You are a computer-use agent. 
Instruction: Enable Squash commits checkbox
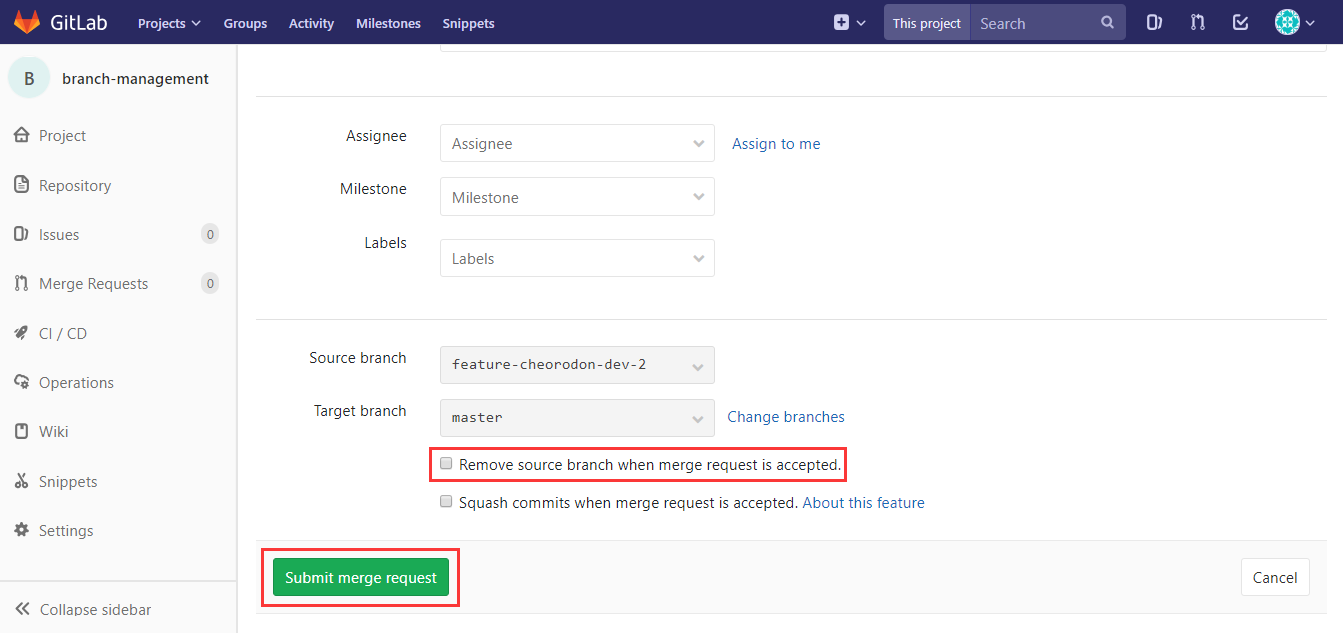pyautogui.click(x=447, y=502)
